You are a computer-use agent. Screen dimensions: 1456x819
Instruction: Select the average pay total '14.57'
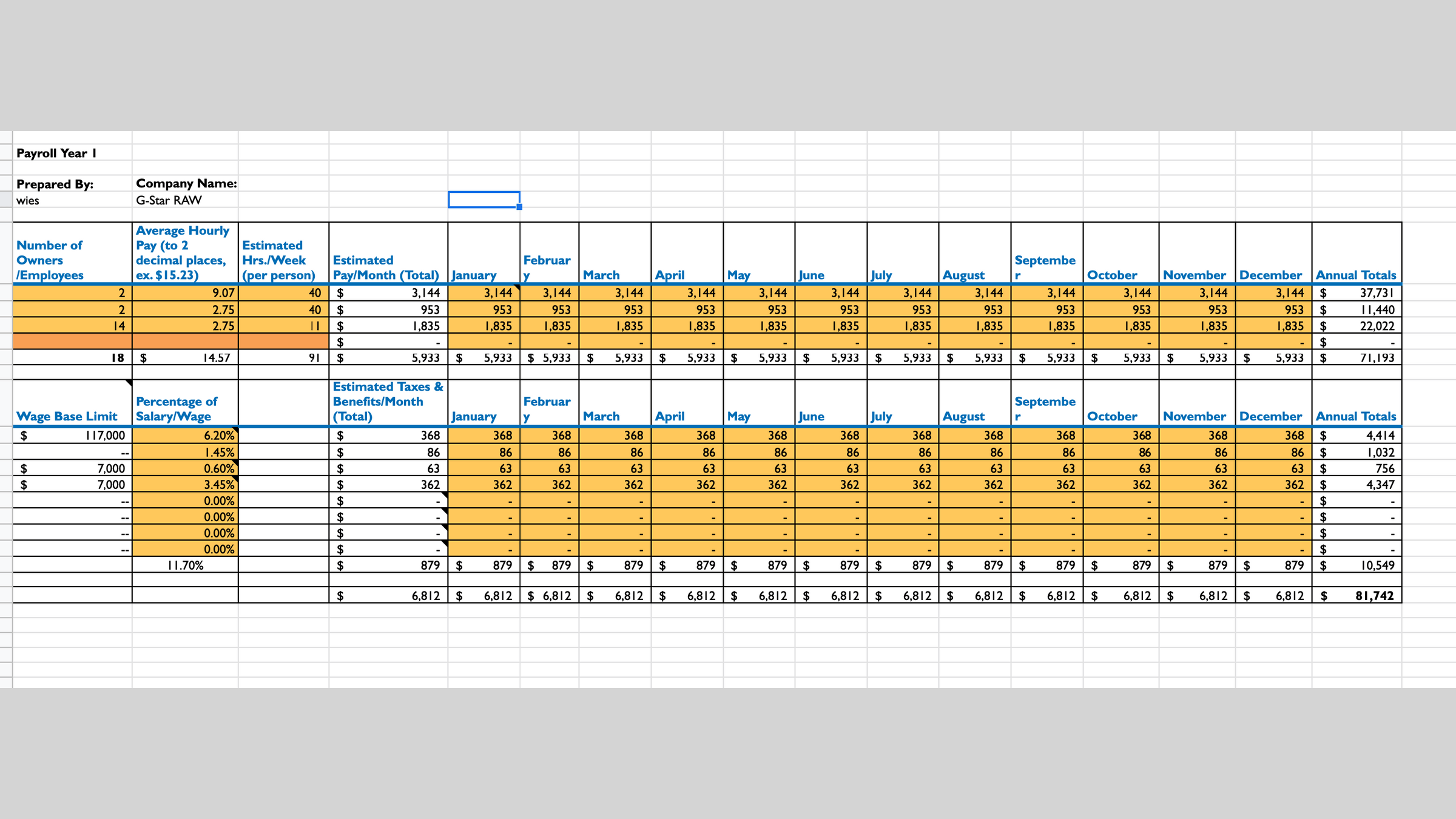[185, 357]
